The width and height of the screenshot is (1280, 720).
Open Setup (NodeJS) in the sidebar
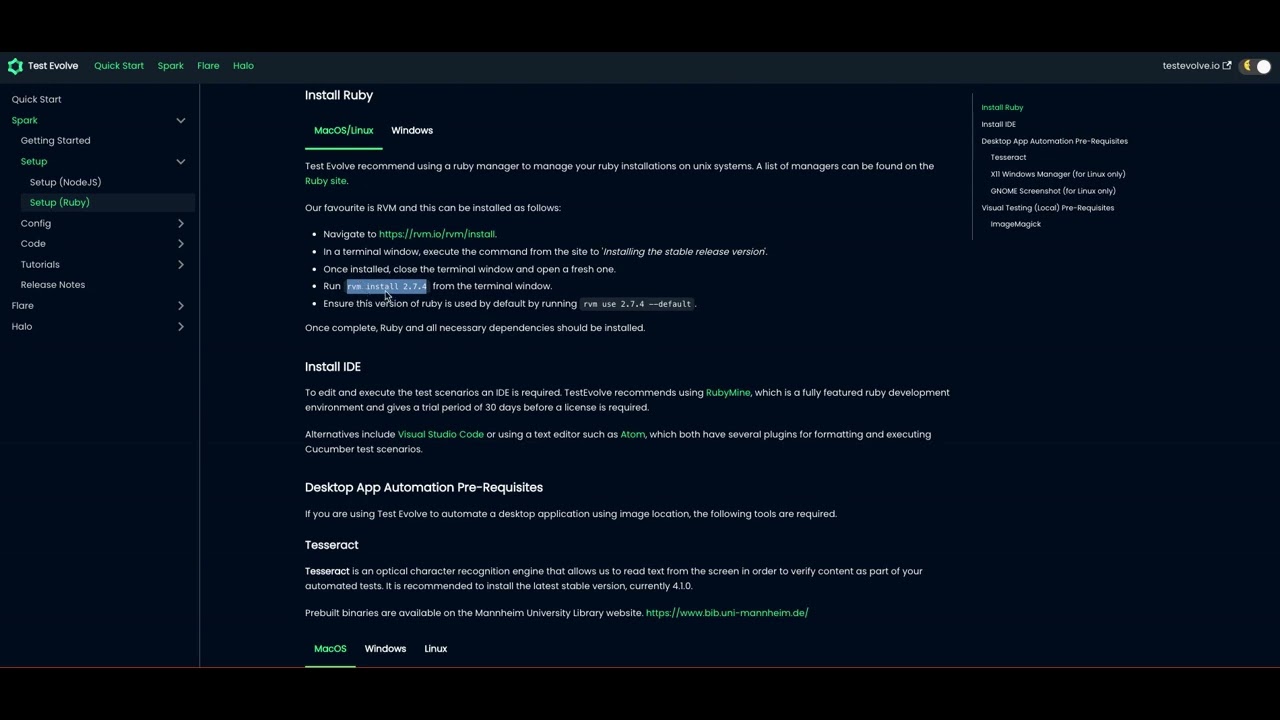66,182
